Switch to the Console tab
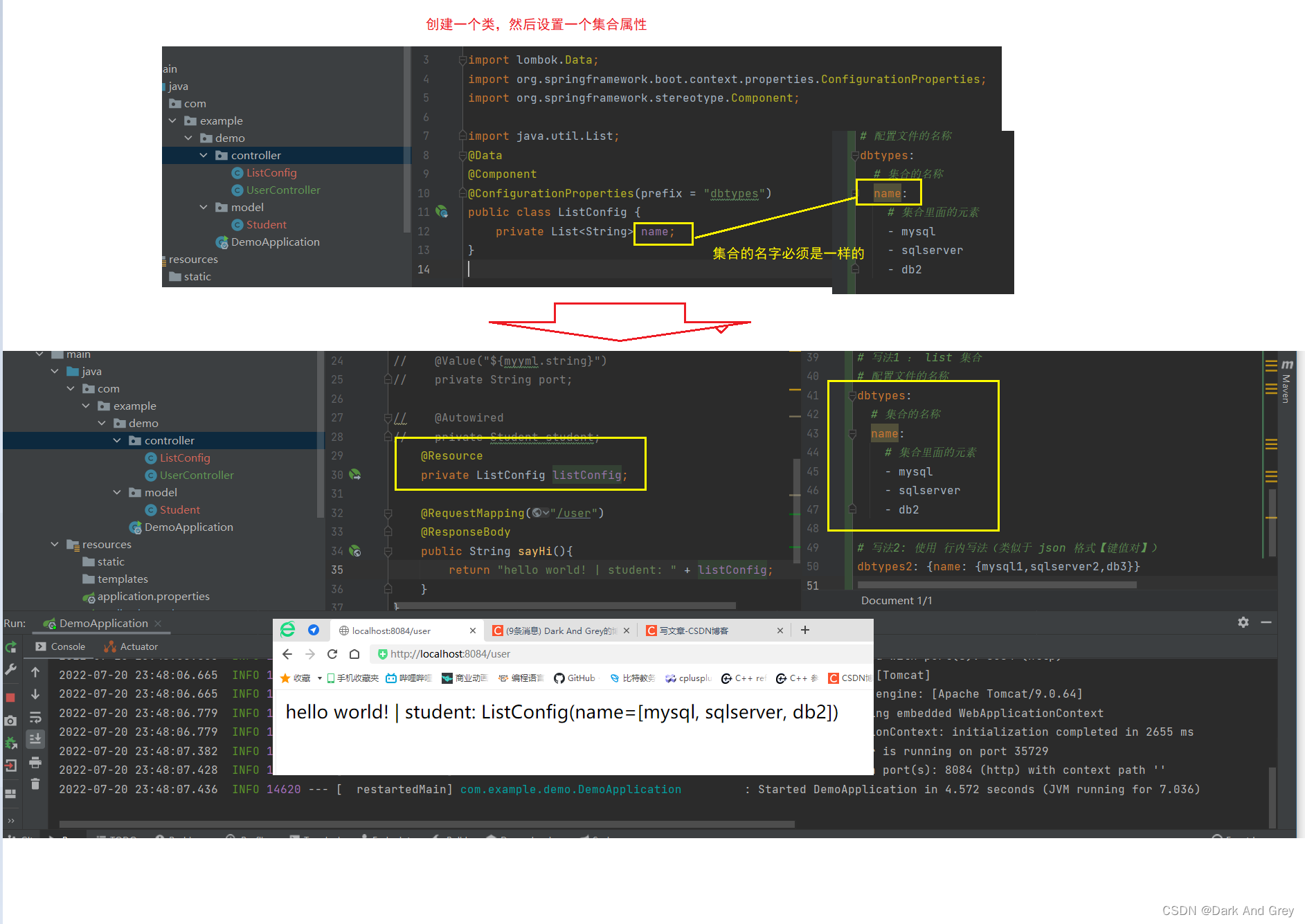The width and height of the screenshot is (1305, 924). click(x=61, y=646)
